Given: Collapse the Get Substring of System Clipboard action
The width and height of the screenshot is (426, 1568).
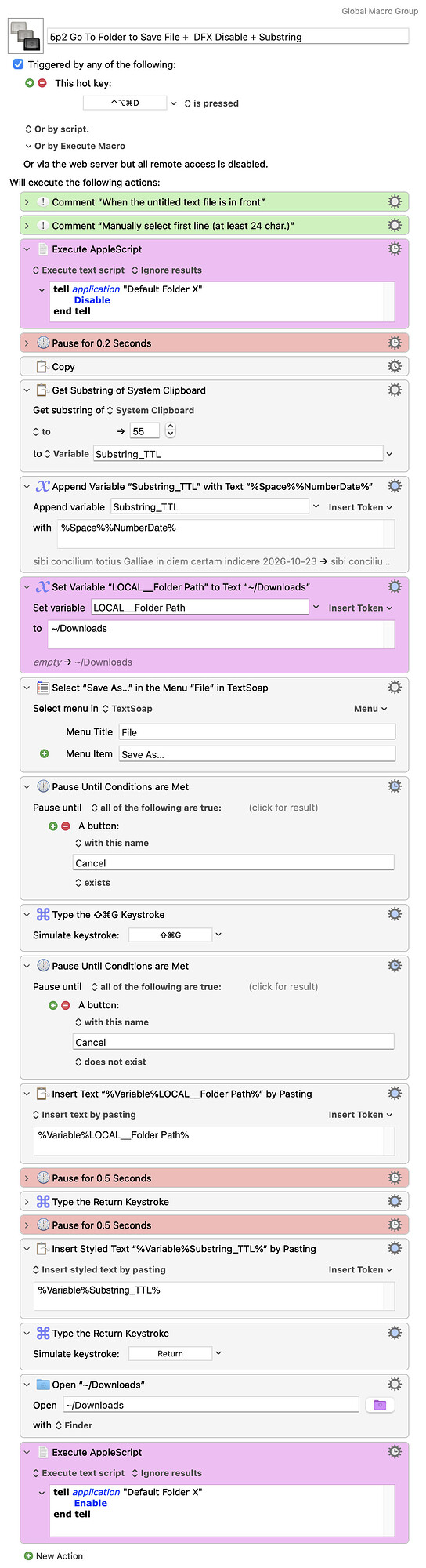Looking at the screenshot, I should tap(27, 390).
